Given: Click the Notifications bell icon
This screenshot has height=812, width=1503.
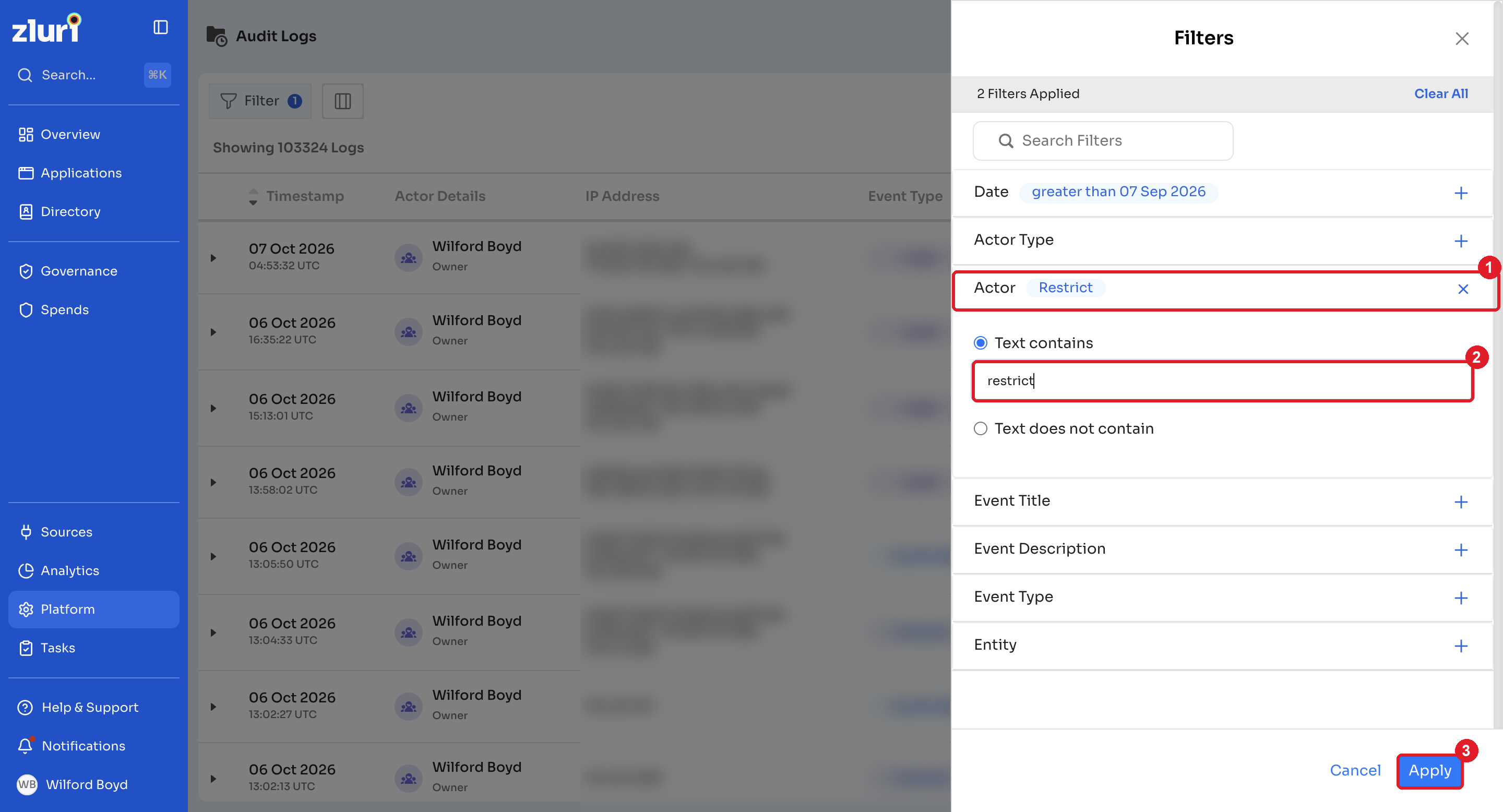Looking at the screenshot, I should [25, 745].
